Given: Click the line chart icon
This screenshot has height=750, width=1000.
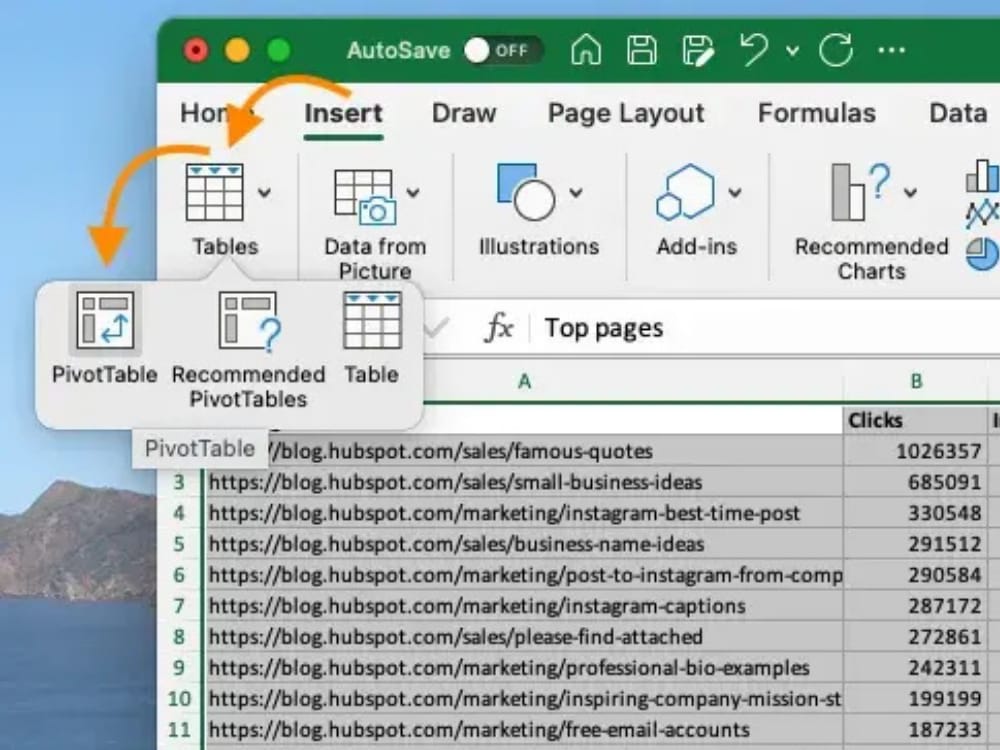Looking at the screenshot, I should point(983,214).
